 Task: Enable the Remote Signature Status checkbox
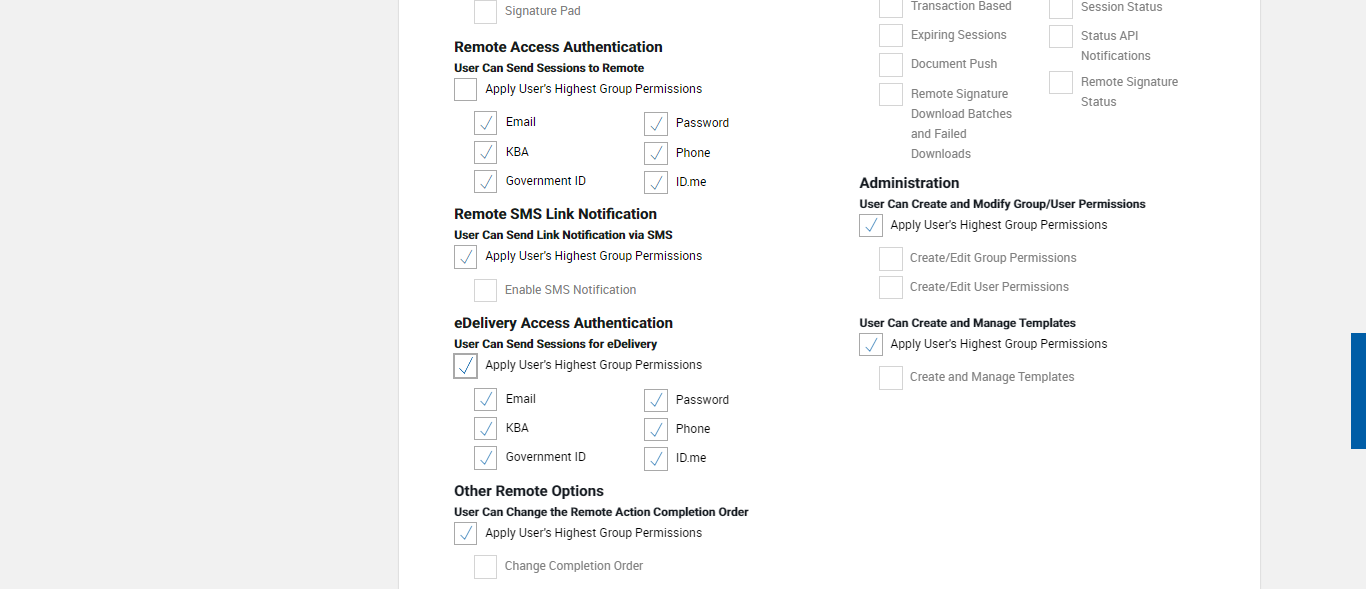click(x=1061, y=83)
